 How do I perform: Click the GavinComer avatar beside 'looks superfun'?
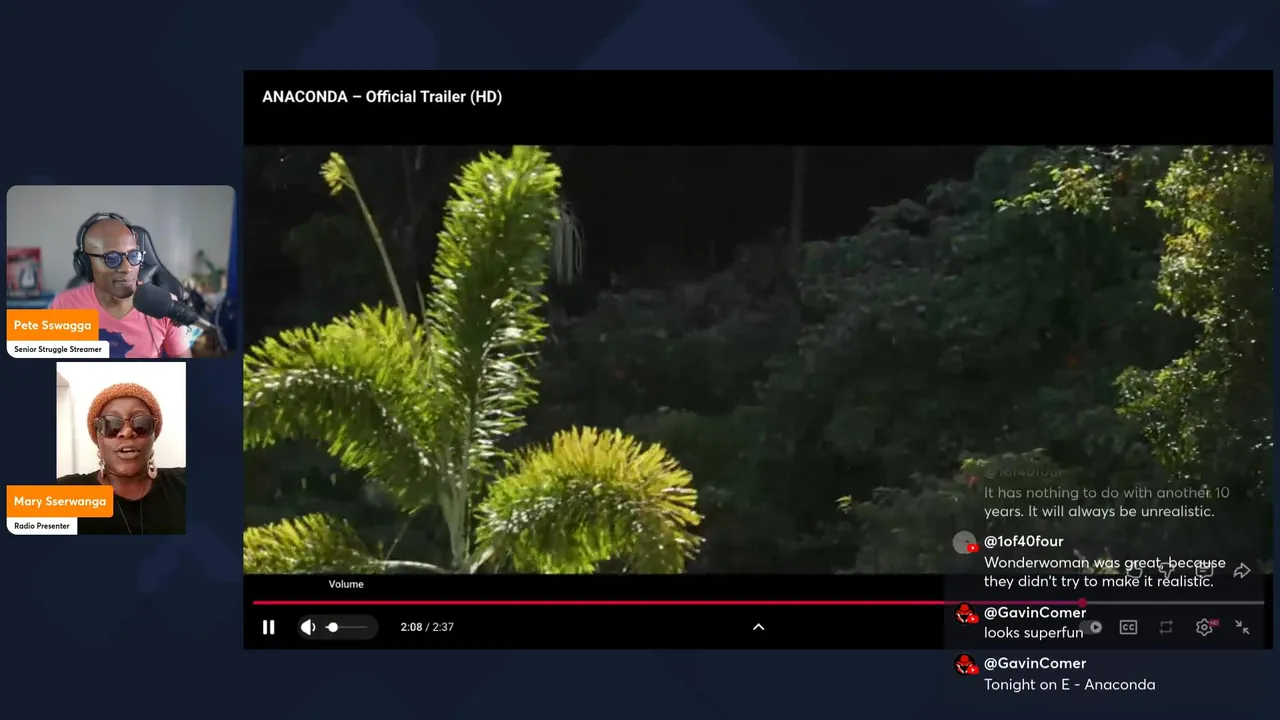(x=965, y=614)
